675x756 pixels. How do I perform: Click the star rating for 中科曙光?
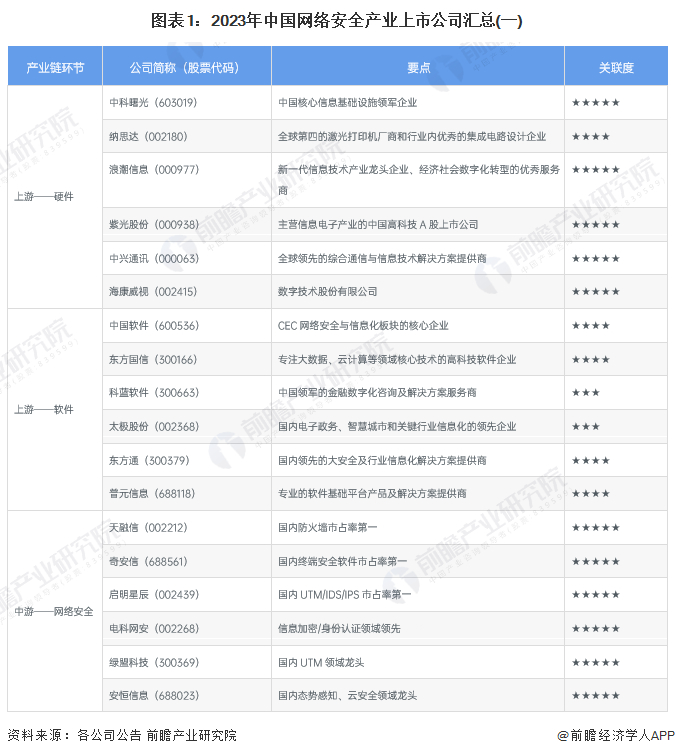point(595,103)
